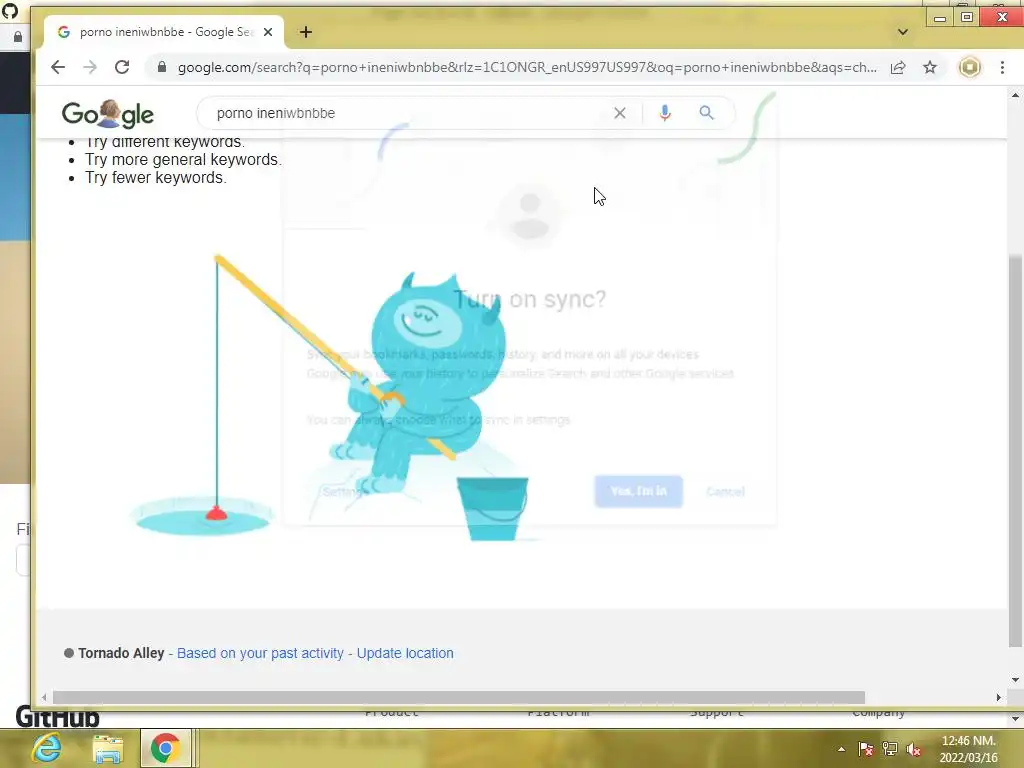The image size is (1024, 768).
Task: Click 'Try more general keywords.' text
Action: (183, 159)
